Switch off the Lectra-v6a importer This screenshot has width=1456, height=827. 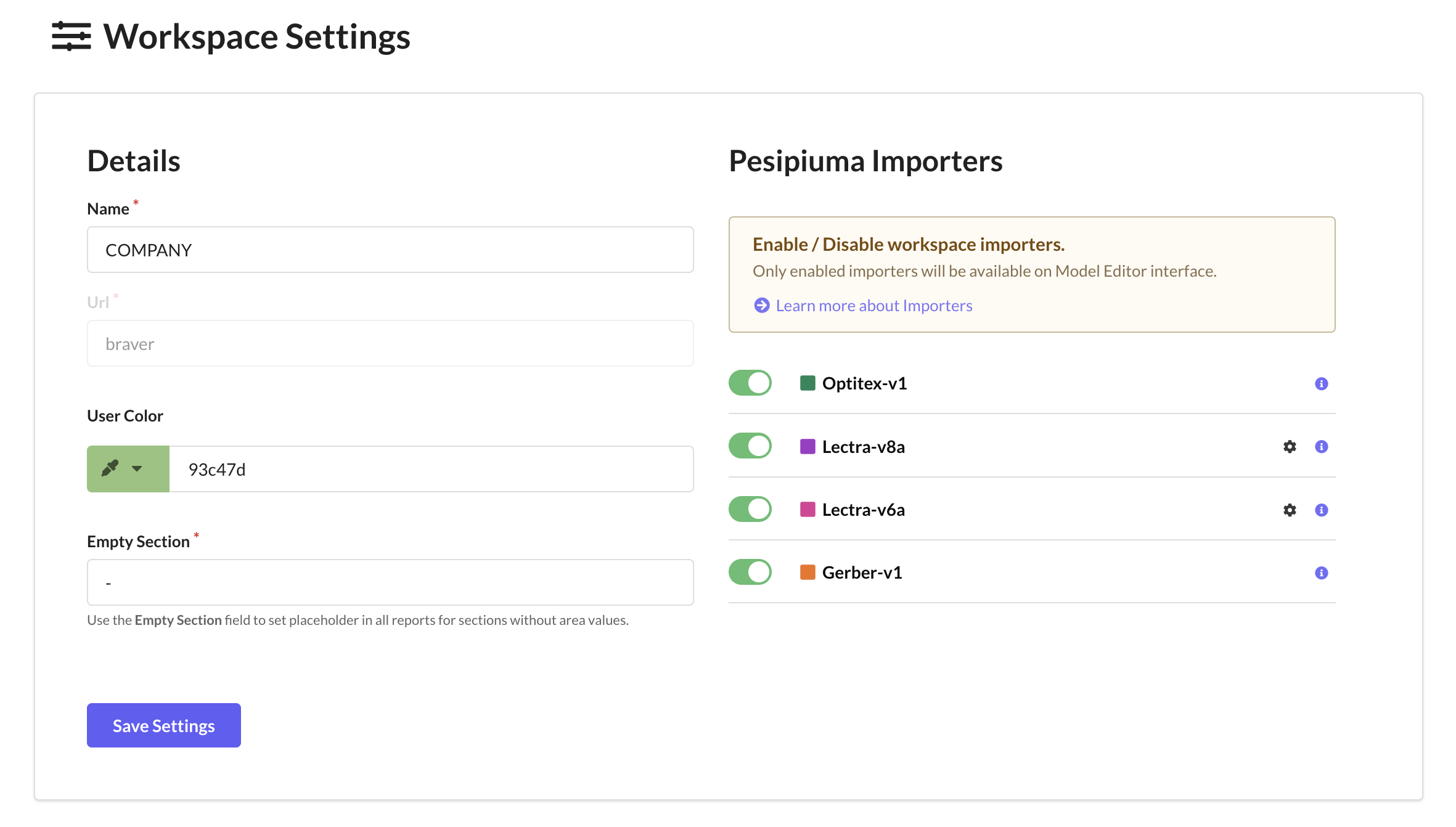[x=750, y=509]
